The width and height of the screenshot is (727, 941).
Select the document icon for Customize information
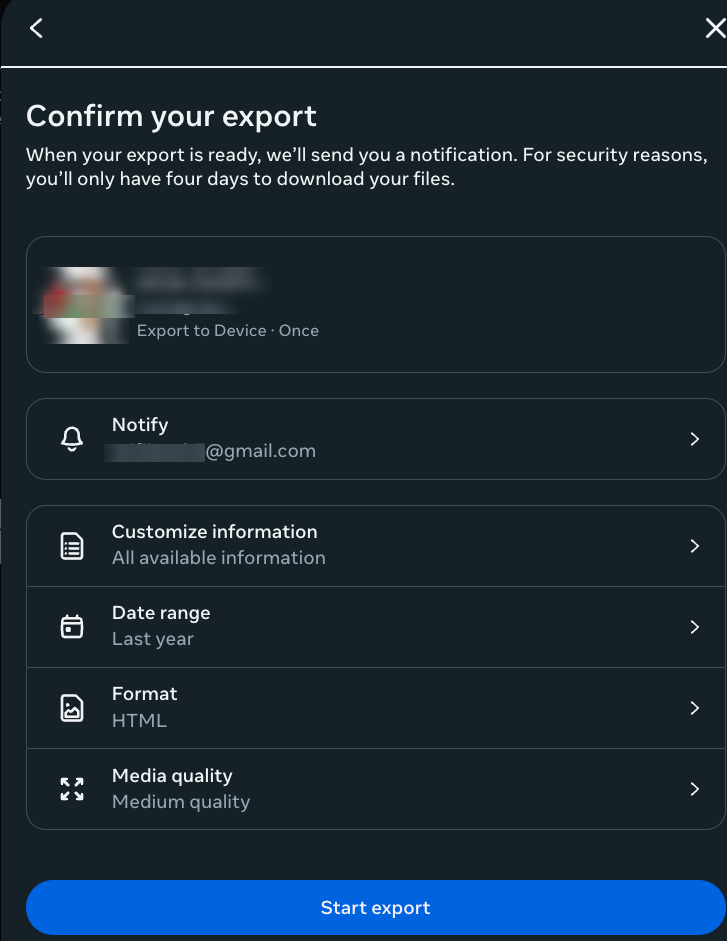[70, 545]
